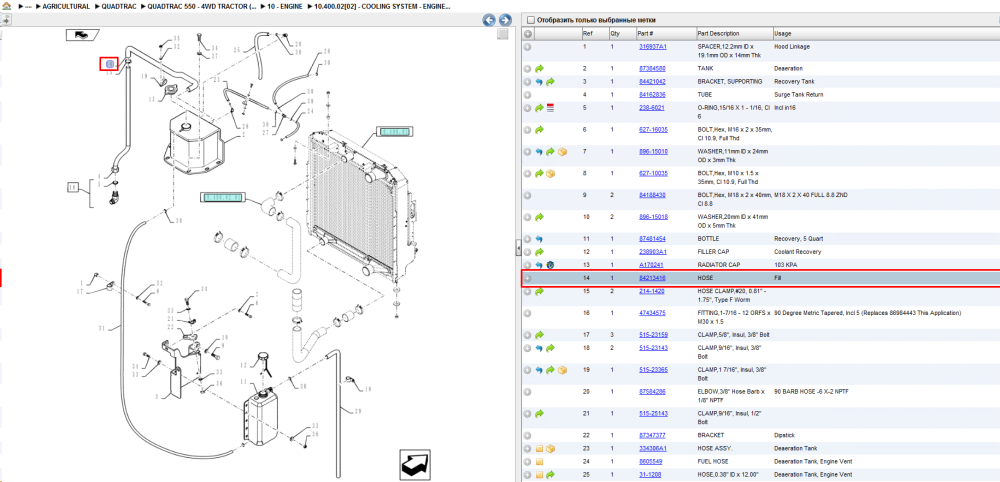Open part number 87384580 link
This screenshot has width=1000, height=482.
point(653,68)
